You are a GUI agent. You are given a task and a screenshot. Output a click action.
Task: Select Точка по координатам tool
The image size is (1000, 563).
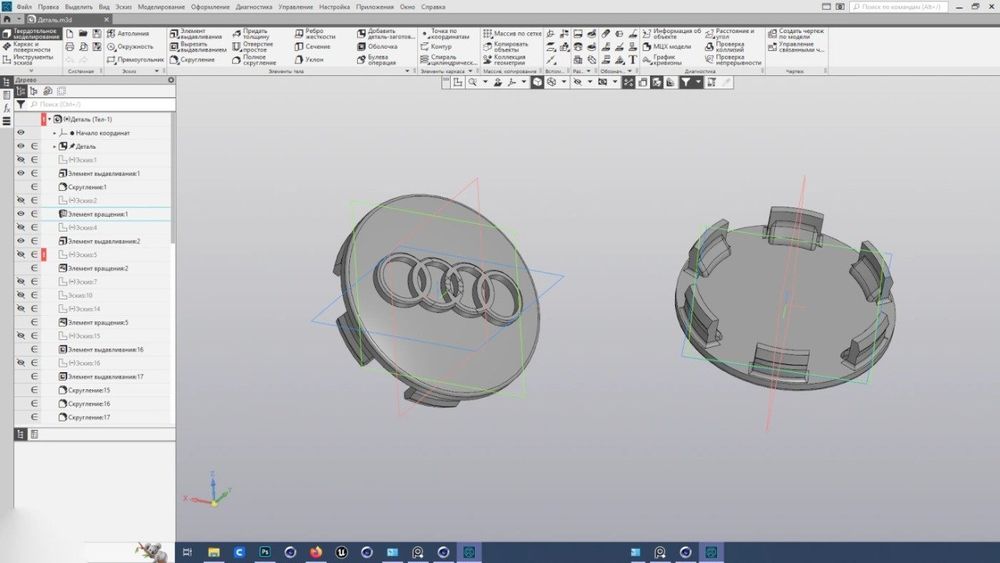click(445, 33)
